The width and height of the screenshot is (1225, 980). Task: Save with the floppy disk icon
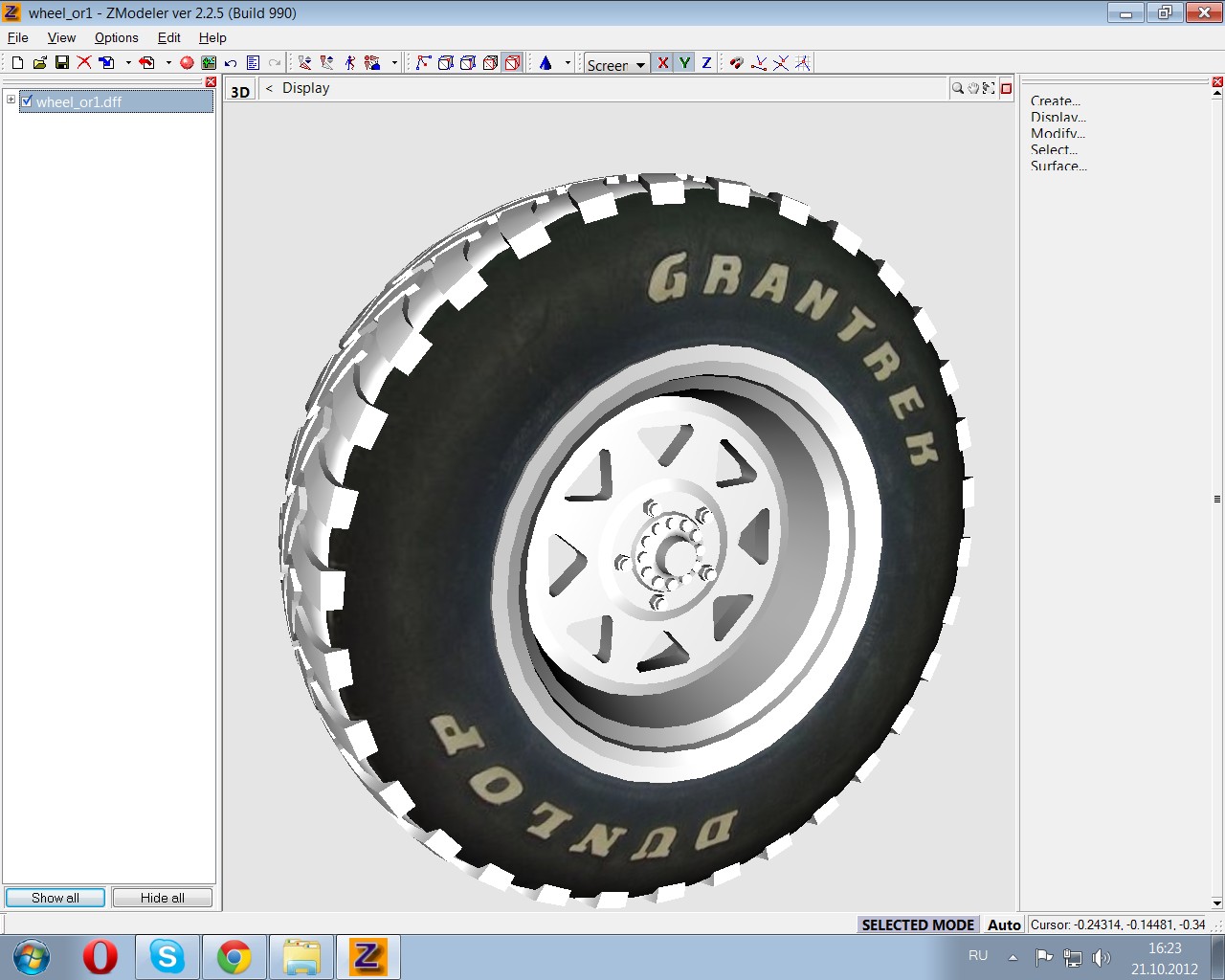click(61, 63)
